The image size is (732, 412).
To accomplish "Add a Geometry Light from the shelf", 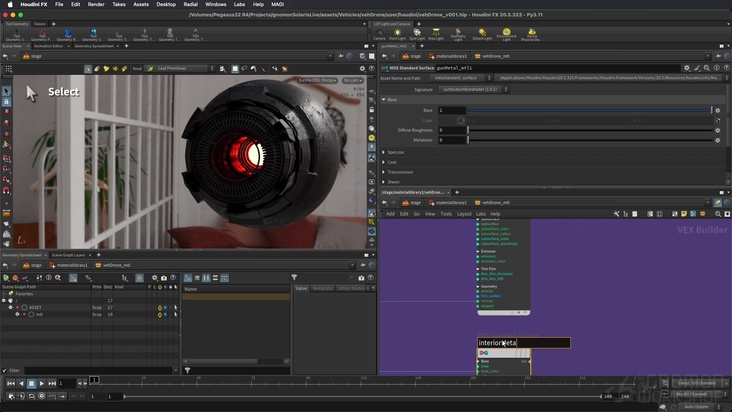I will 458,34.
